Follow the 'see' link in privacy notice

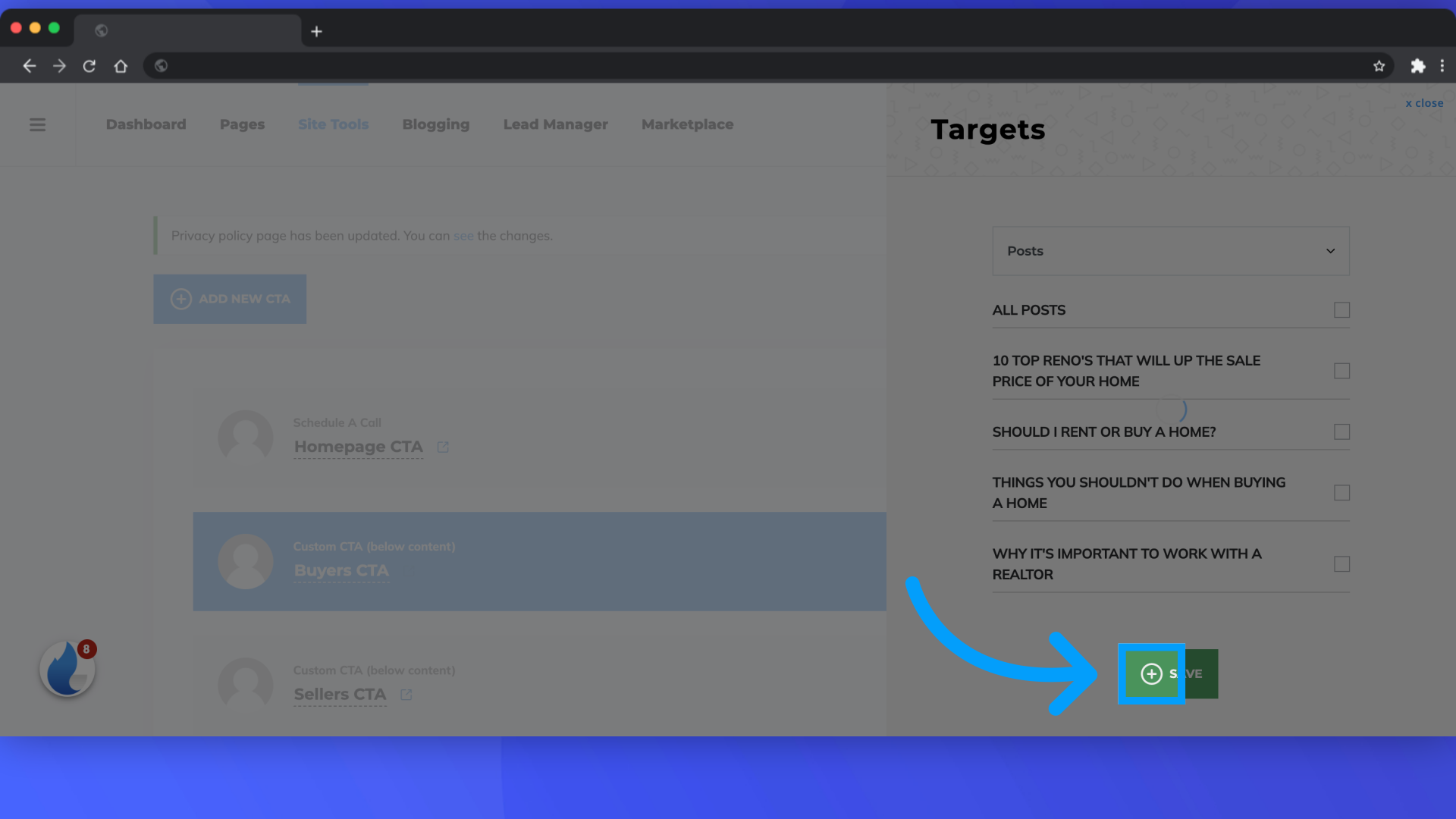(463, 236)
